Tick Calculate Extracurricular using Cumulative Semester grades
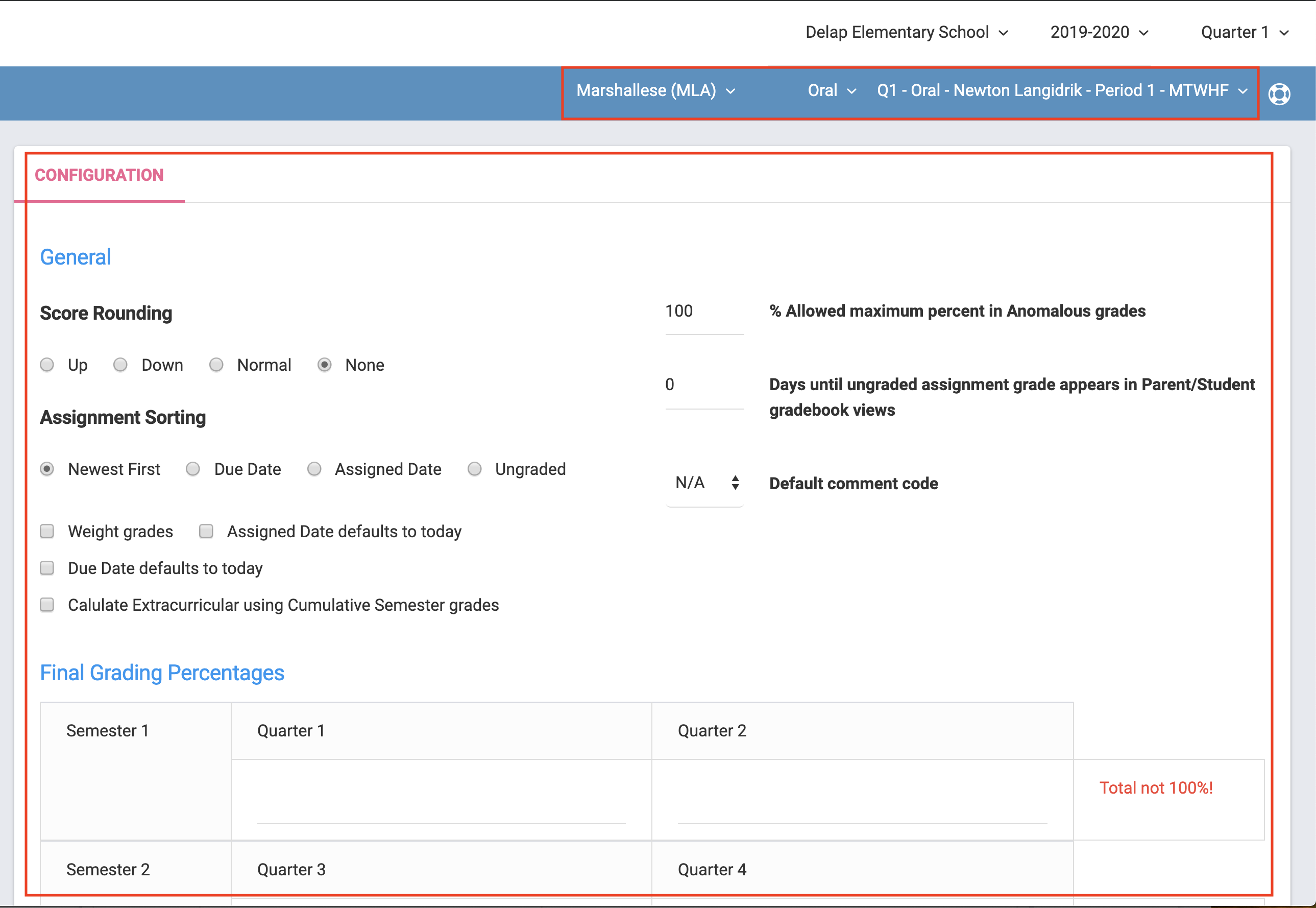 point(47,605)
